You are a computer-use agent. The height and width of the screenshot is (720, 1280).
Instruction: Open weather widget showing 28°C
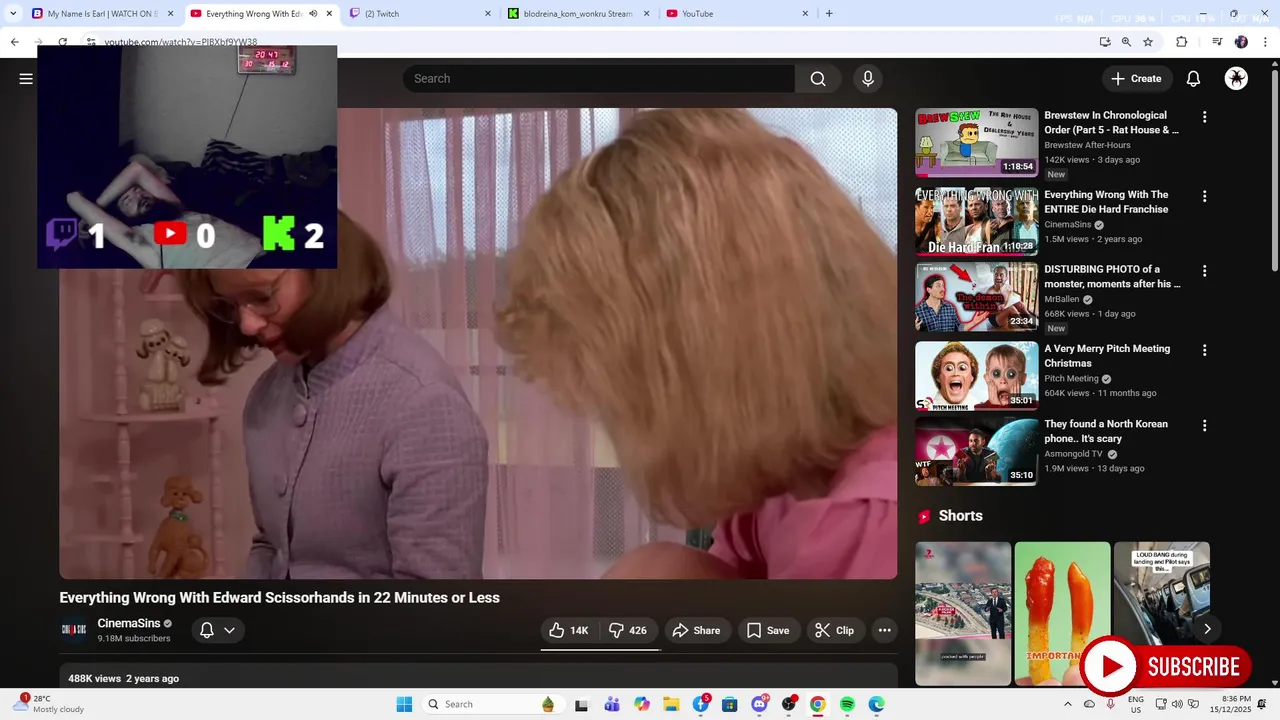tap(50, 704)
